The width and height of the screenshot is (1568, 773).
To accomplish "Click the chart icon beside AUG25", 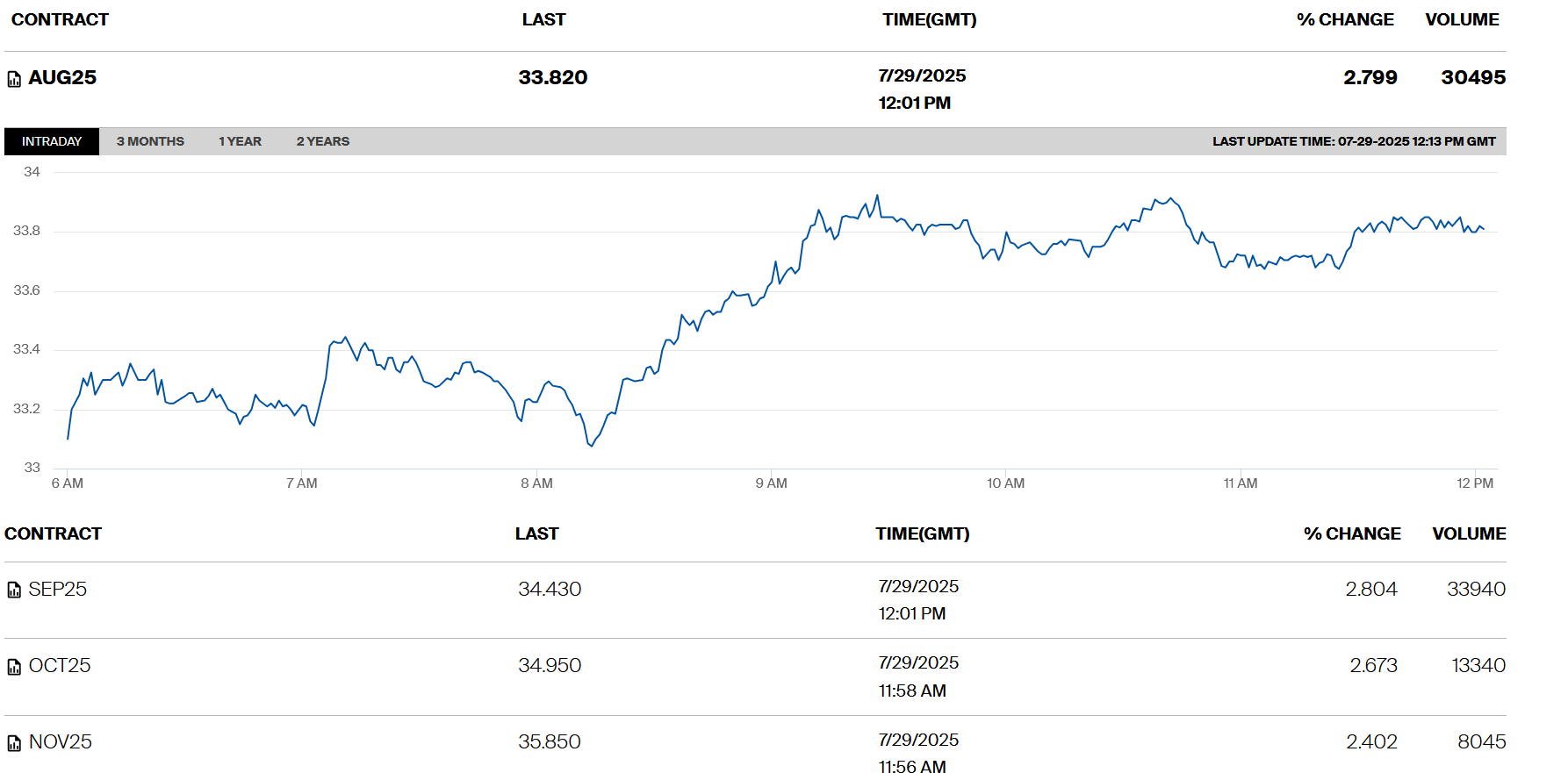I will tap(14, 79).
